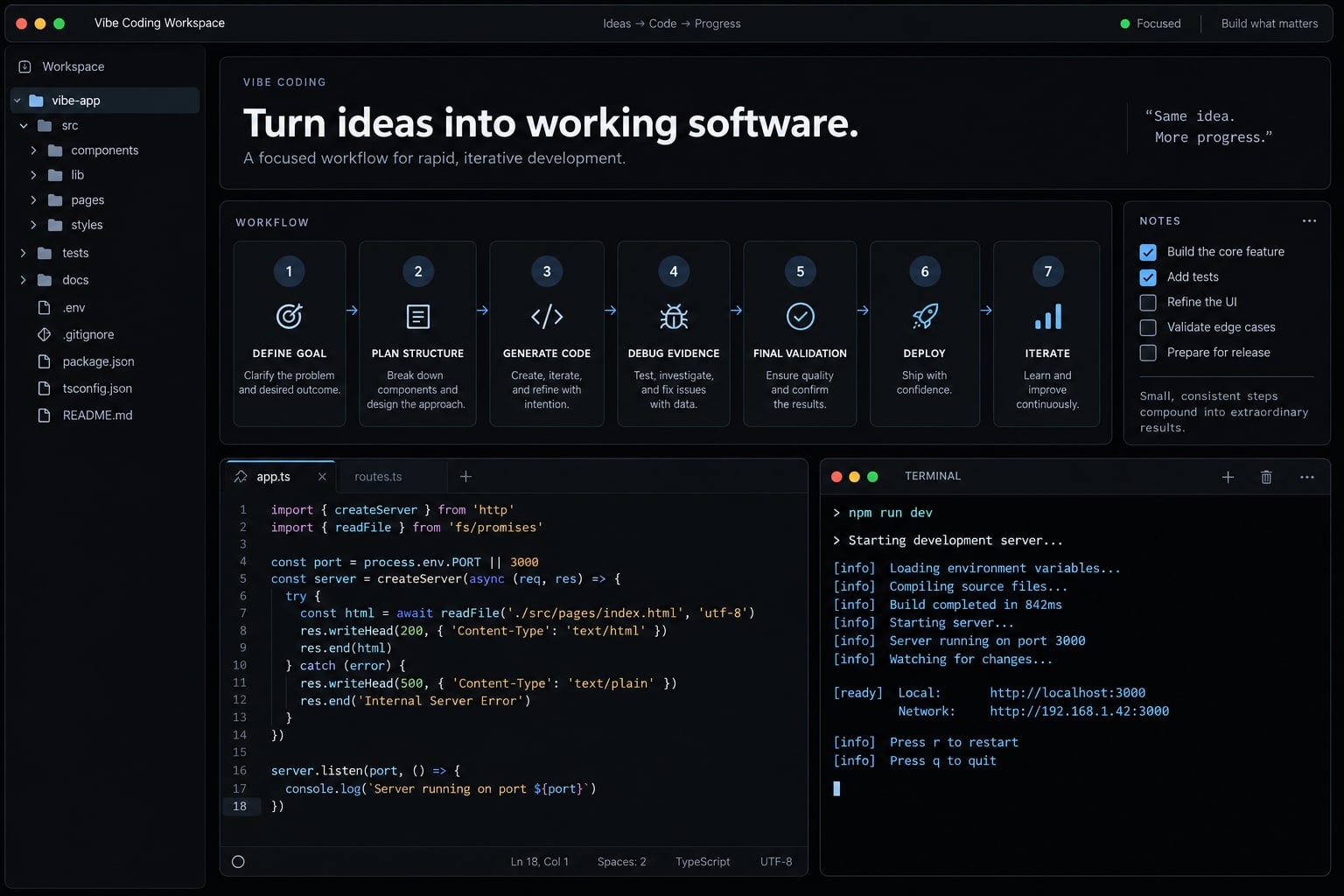Uncheck the Add tests checkbox

[1148, 277]
